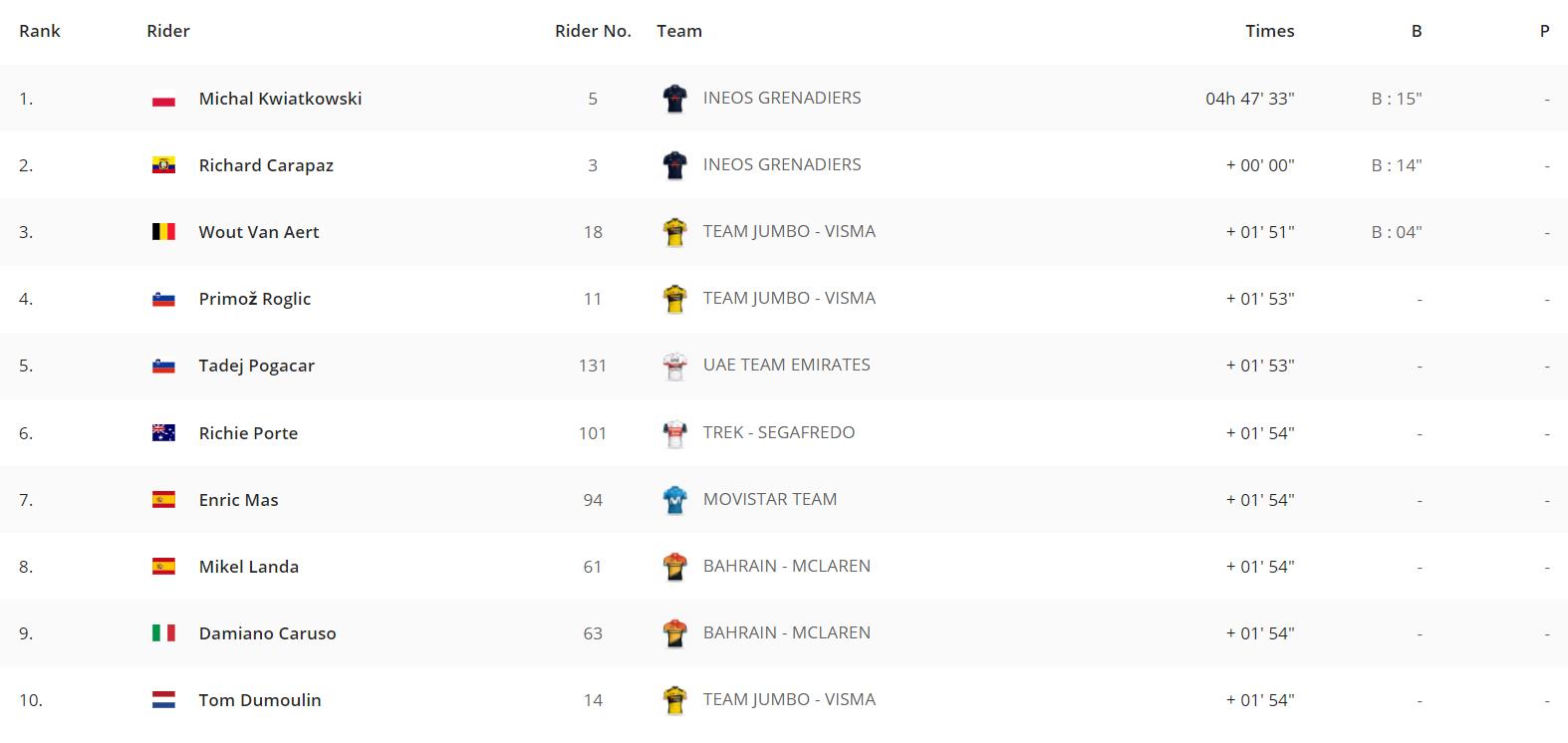The height and width of the screenshot is (743, 1568).
Task: Click the Belgium flag beside Wout Van Aert
Action: click(x=163, y=232)
